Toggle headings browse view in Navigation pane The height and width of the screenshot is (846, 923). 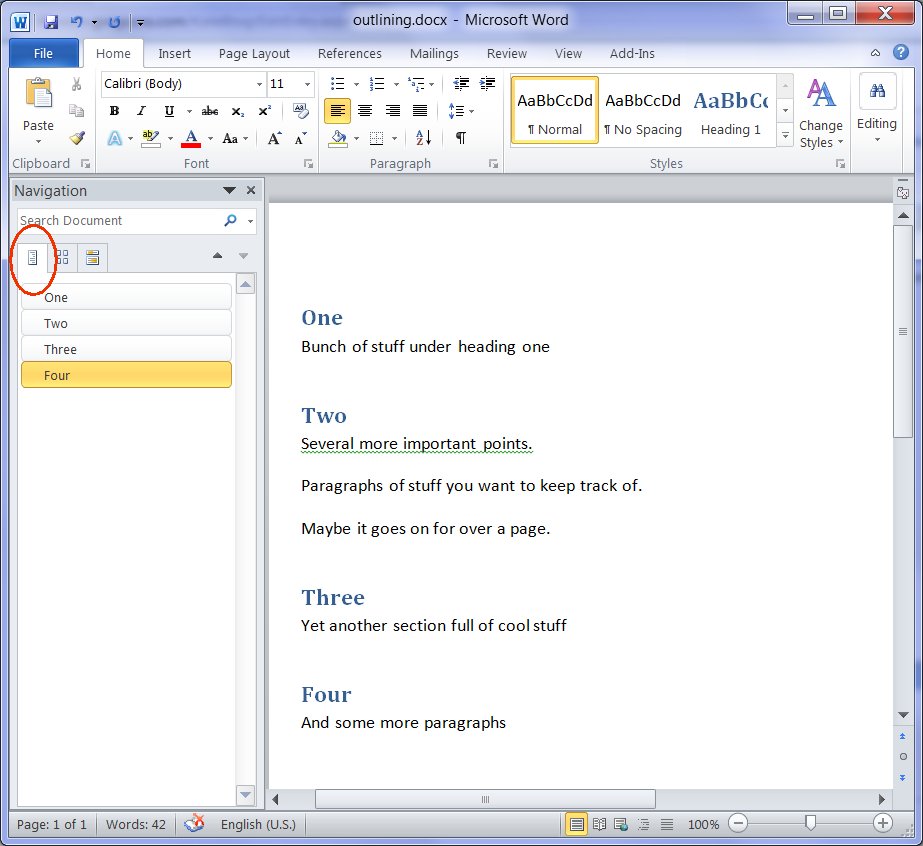tap(32, 257)
